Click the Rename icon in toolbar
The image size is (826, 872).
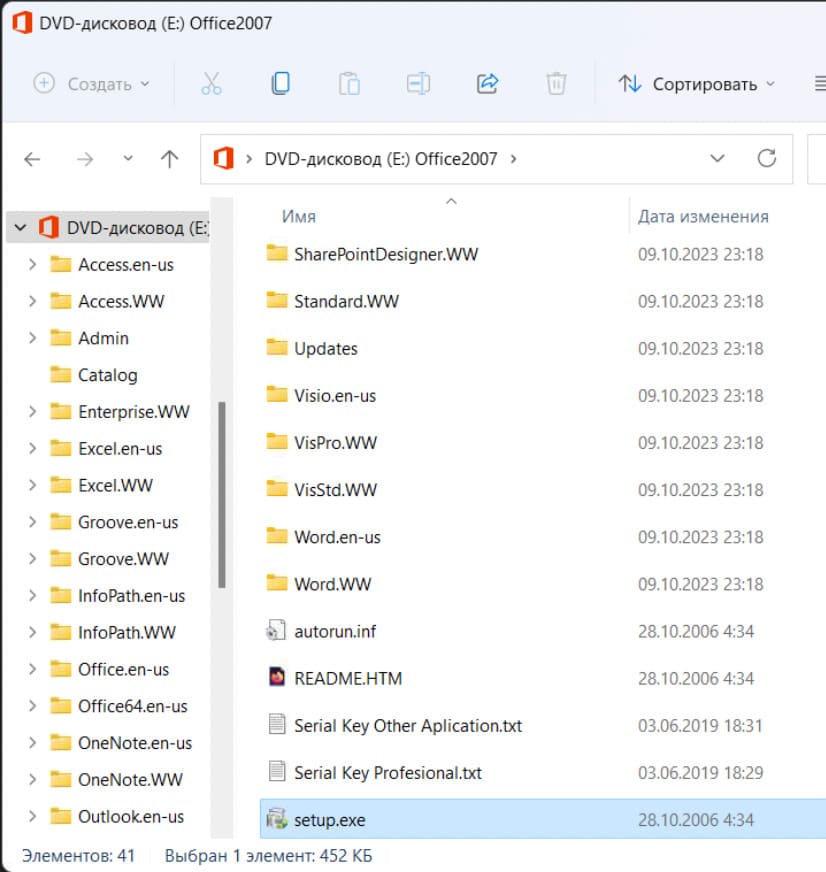click(x=418, y=84)
